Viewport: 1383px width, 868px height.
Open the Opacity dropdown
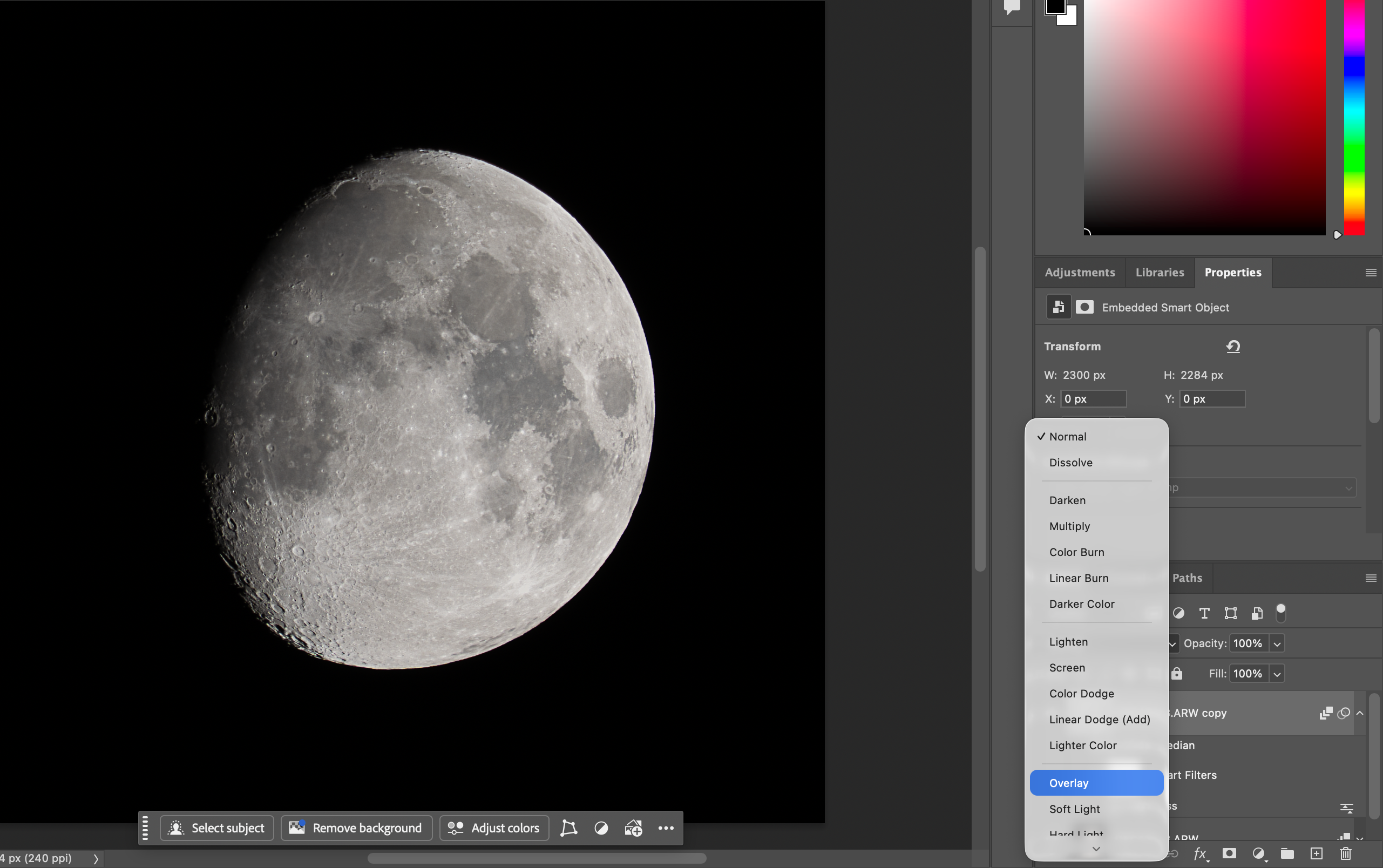1277,643
